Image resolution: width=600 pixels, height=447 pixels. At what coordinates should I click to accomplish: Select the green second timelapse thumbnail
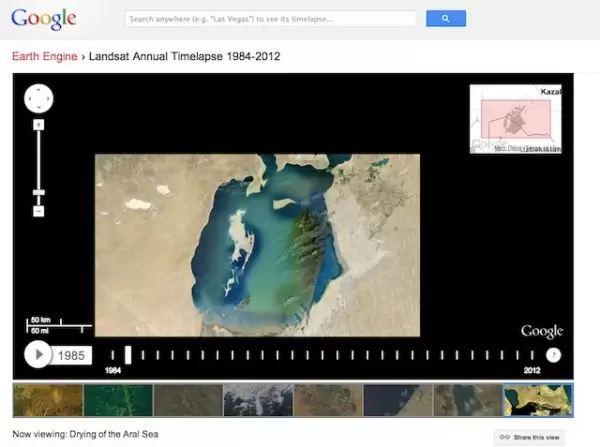pyautogui.click(x=118, y=400)
